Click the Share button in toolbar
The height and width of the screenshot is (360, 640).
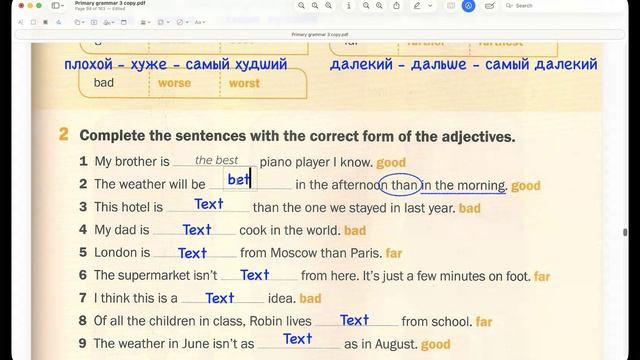(396, 6)
